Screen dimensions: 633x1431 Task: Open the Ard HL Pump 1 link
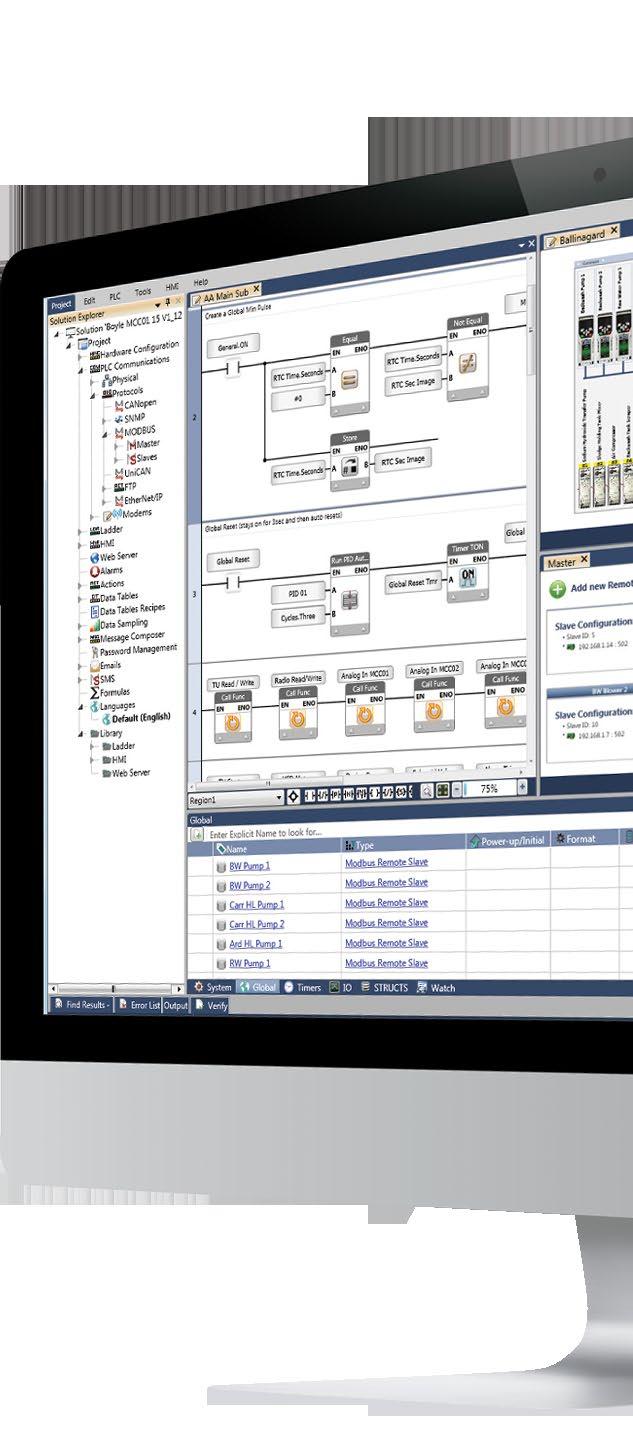pos(256,944)
